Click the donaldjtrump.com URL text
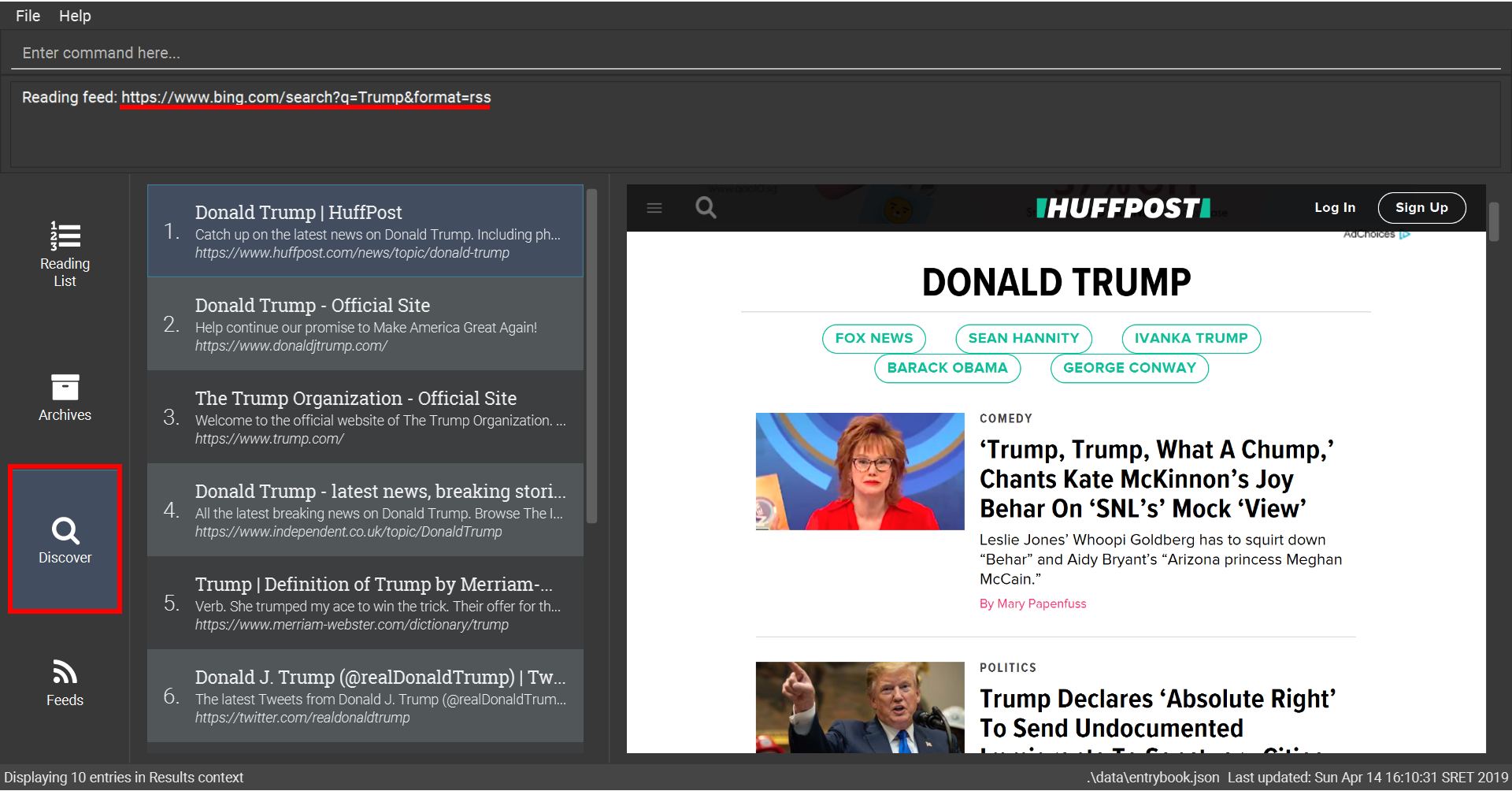This screenshot has height=791, width=1512. point(291,346)
